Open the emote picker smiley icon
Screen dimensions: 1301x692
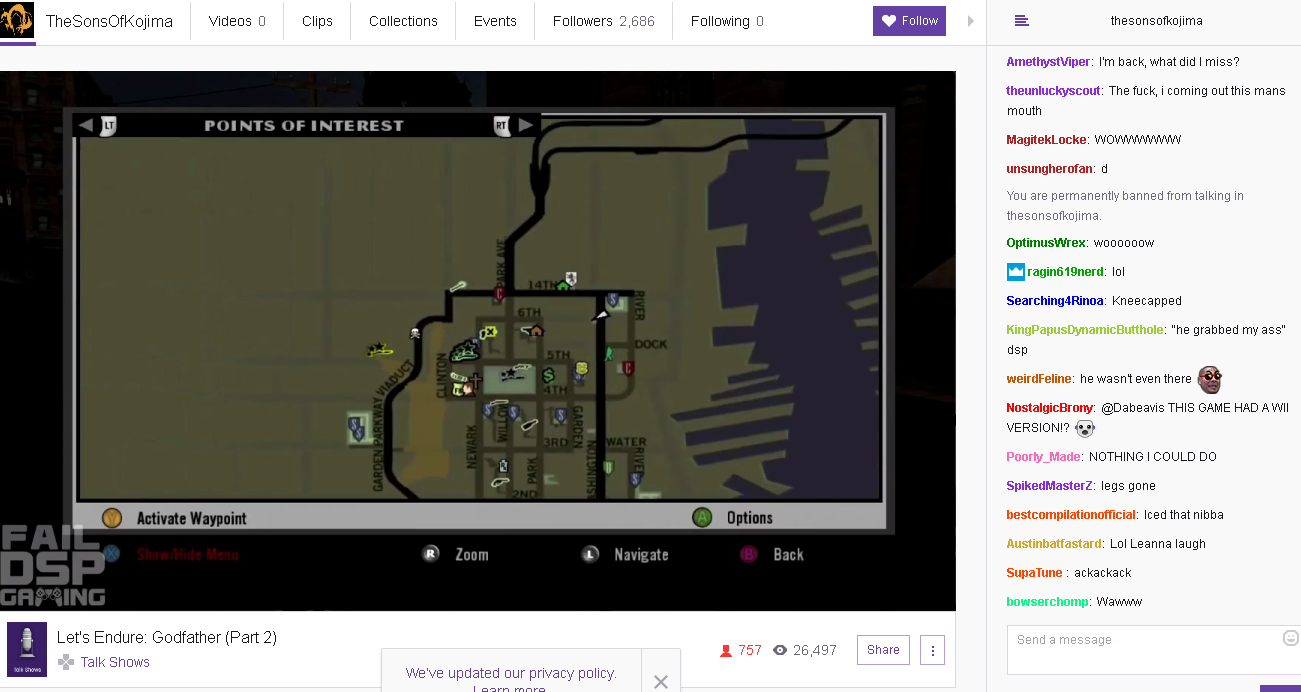pyautogui.click(x=1290, y=638)
